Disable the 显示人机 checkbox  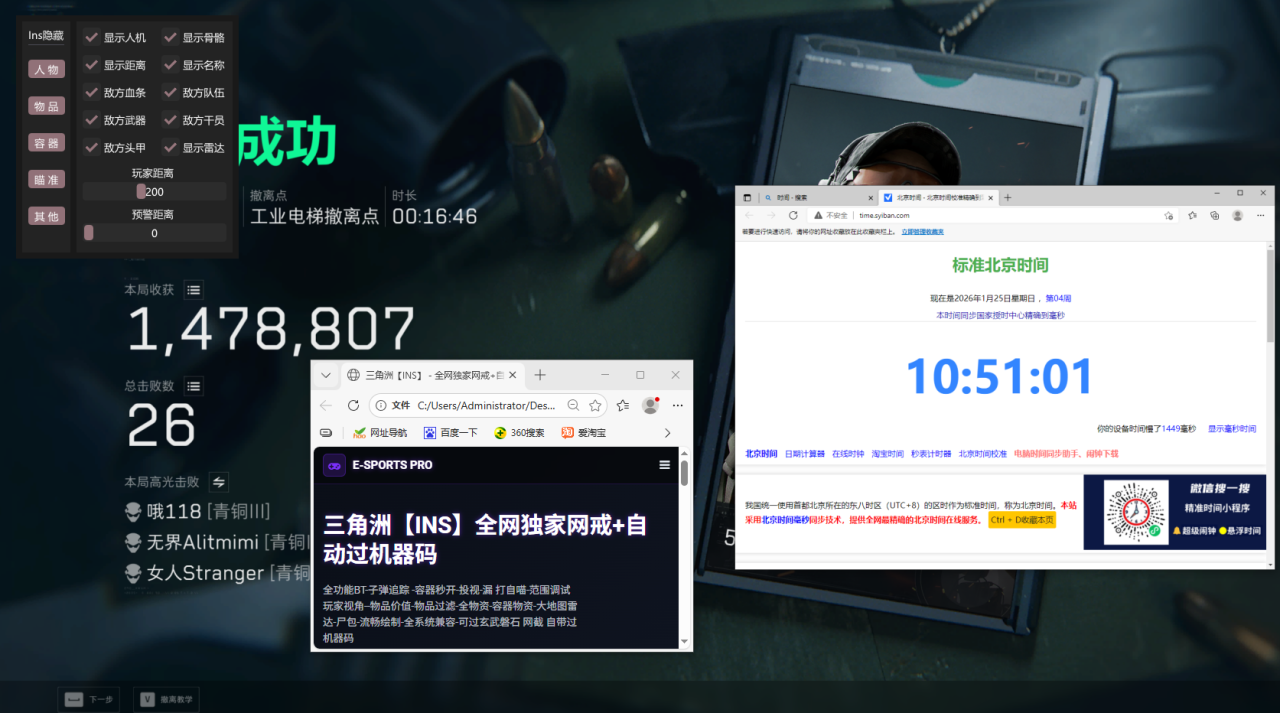[x=92, y=37]
